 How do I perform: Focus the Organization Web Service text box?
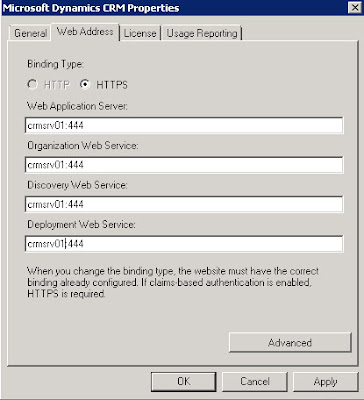click(184, 165)
